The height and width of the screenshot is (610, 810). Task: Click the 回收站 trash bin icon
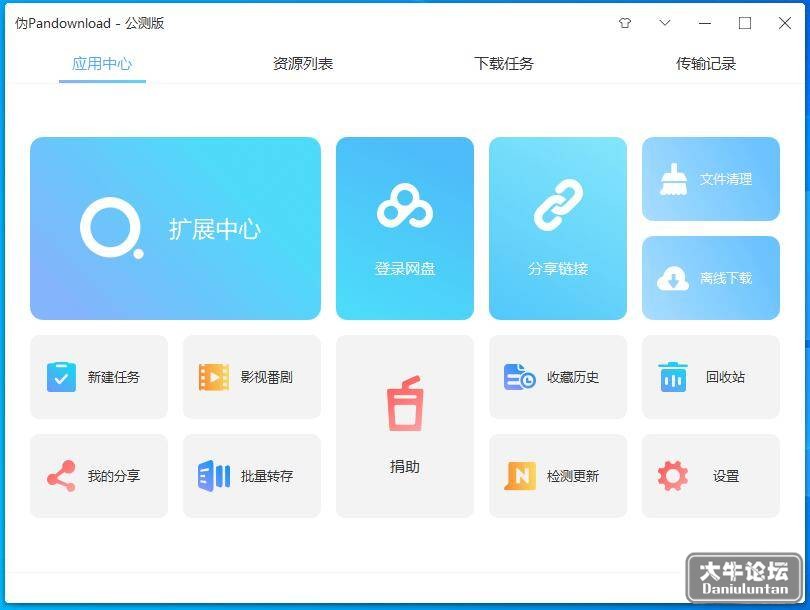click(673, 377)
